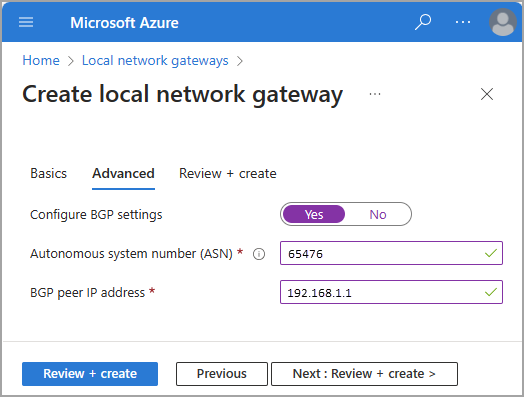Go to Local network gateways breadcrumb
This screenshot has width=524, height=397.
pyautogui.click(x=155, y=60)
